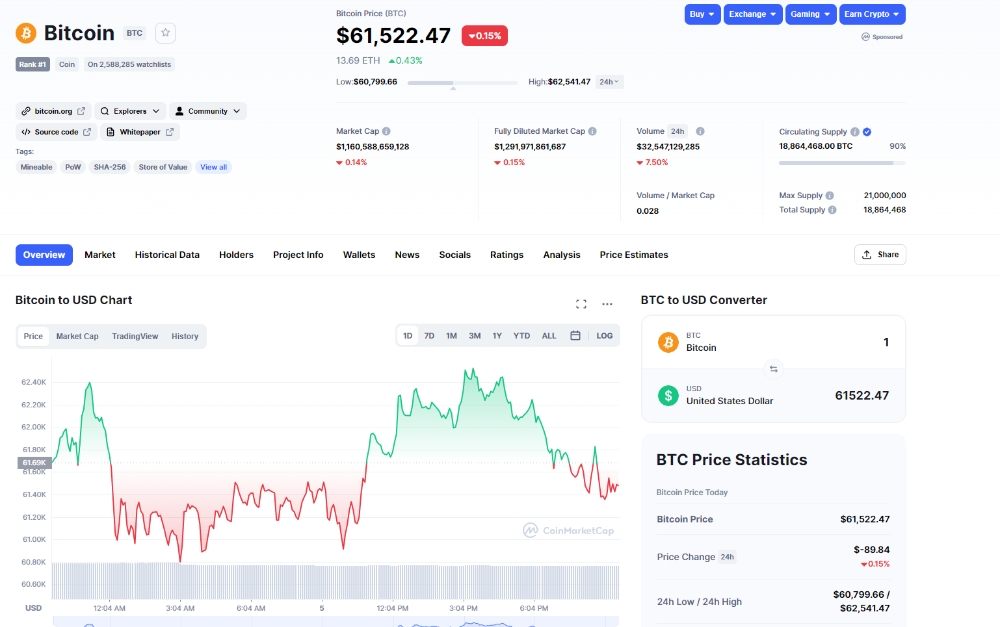1000x627 pixels.
Task: Toggle the LOG scale on the chart
Action: click(x=605, y=336)
